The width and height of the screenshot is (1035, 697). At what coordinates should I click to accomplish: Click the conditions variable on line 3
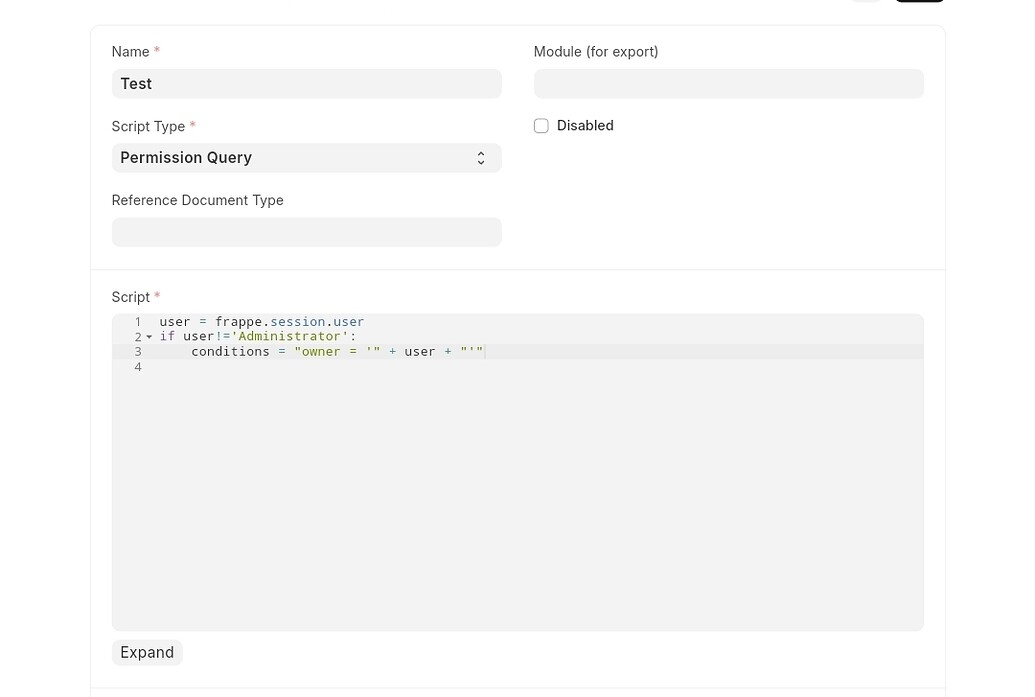230,351
